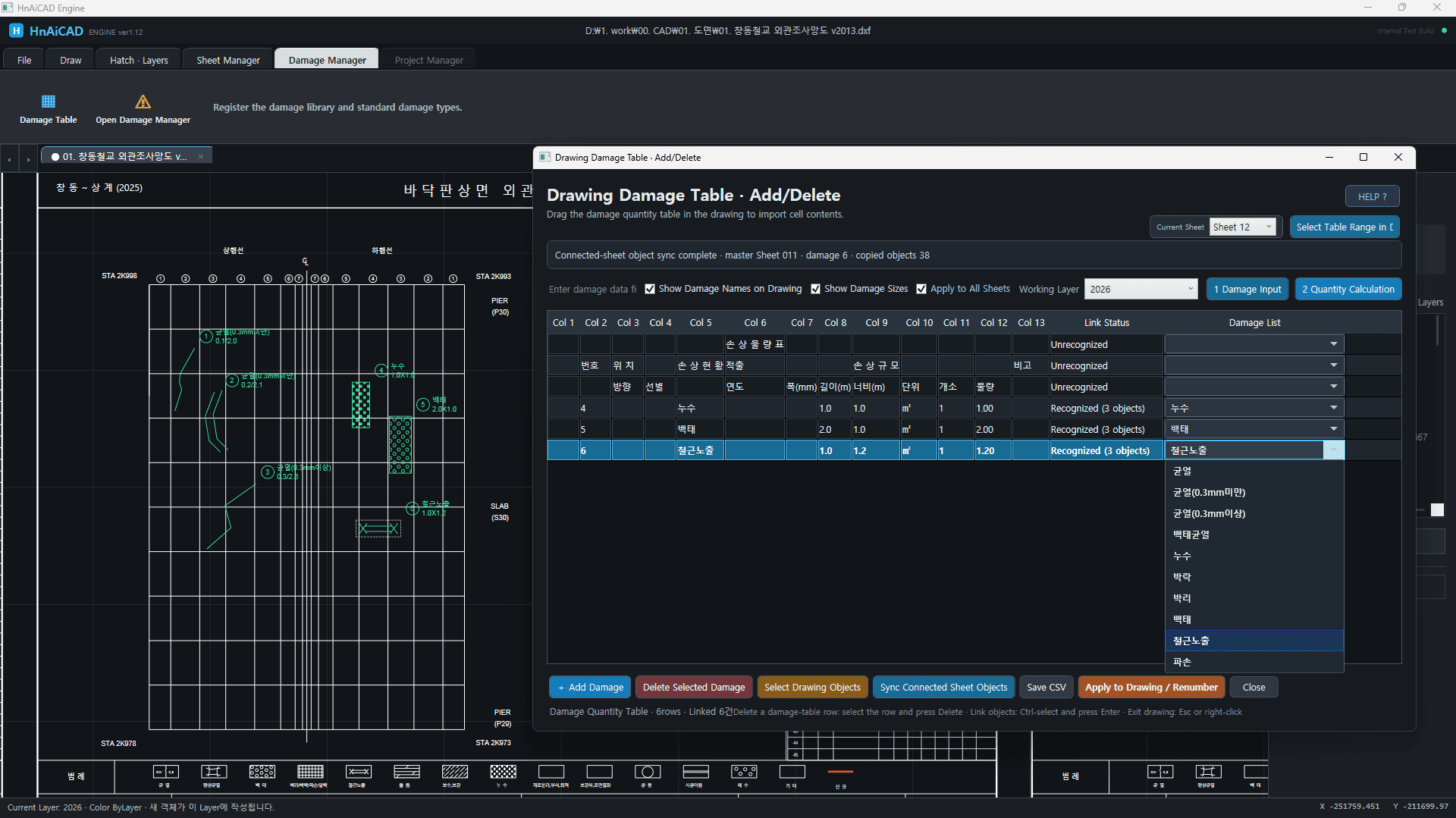Switch to the Project Manager tab
The height and width of the screenshot is (818, 1456).
click(428, 60)
